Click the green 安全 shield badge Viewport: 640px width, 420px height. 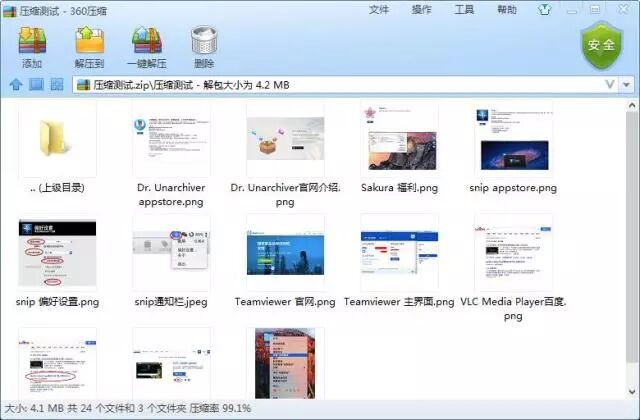[601, 45]
